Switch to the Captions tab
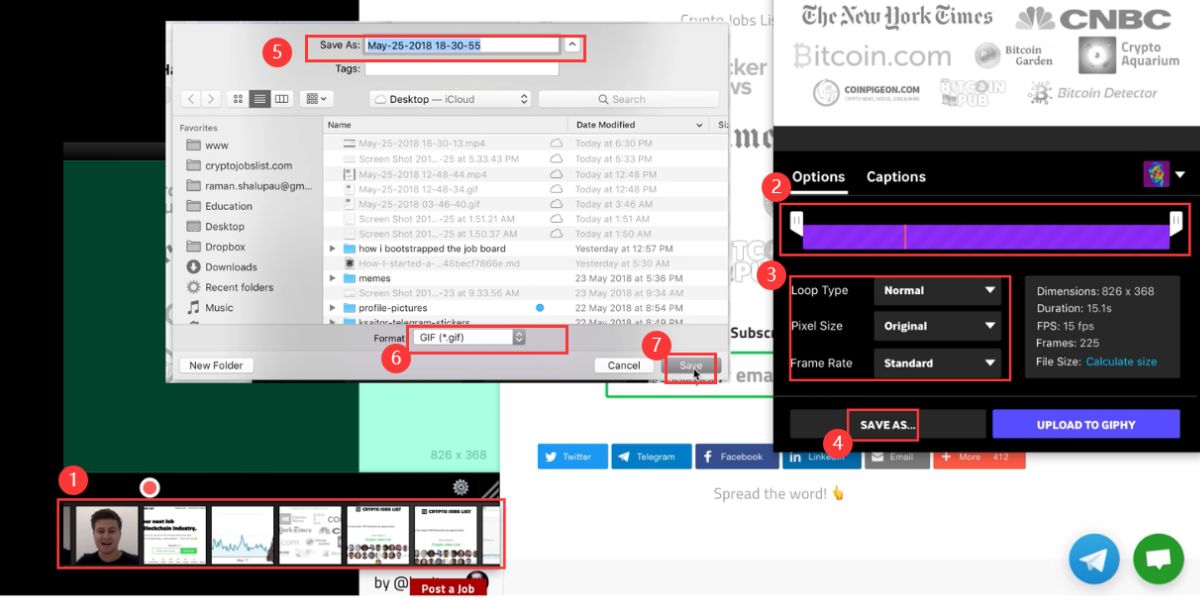The width and height of the screenshot is (1200, 600). 895,176
